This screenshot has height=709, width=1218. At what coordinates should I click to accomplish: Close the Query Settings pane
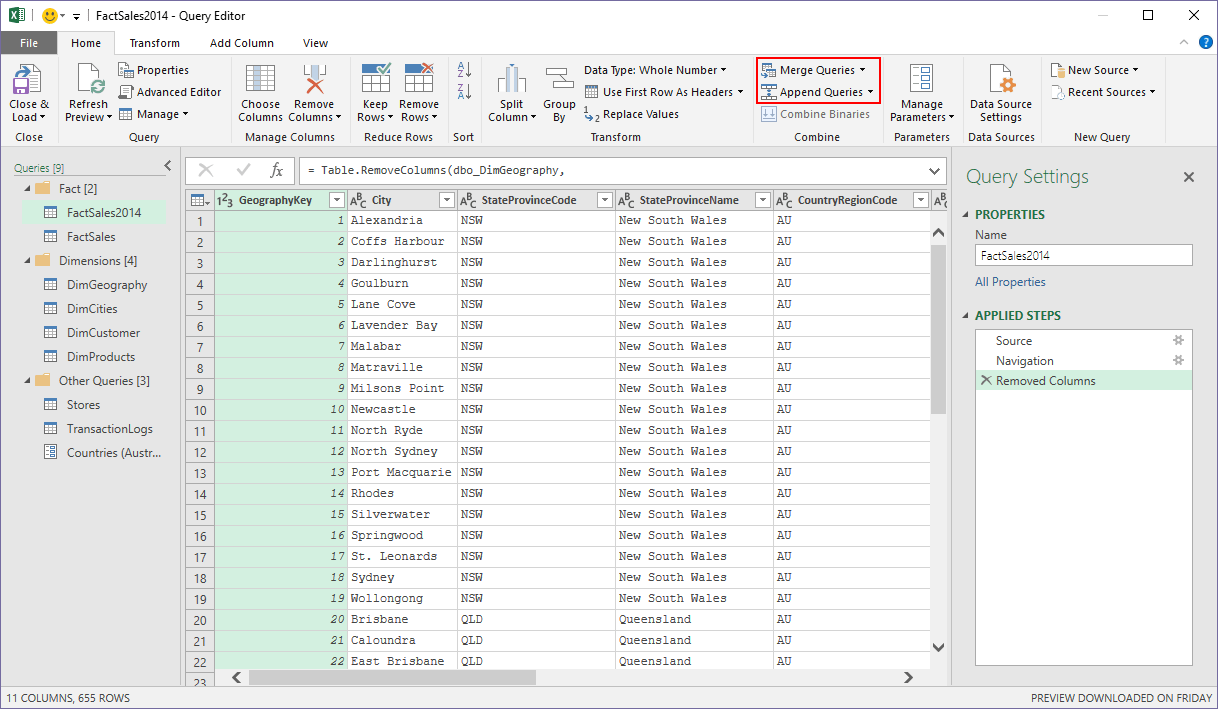(x=1189, y=177)
